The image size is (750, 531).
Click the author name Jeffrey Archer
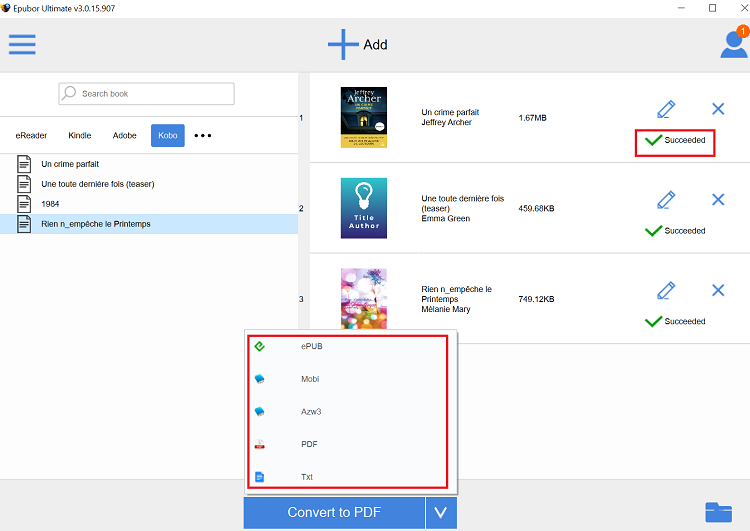446,122
